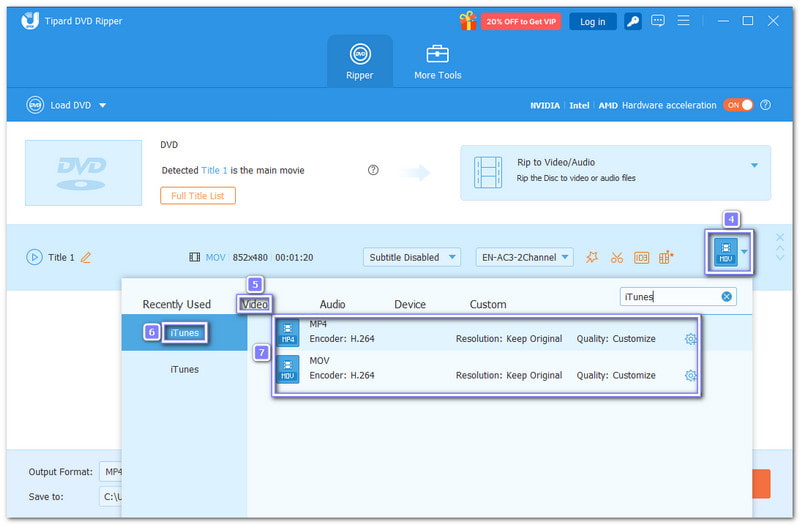800x525 pixels.
Task: Click the rename pencil icon beside Title 1
Action: coord(86,257)
